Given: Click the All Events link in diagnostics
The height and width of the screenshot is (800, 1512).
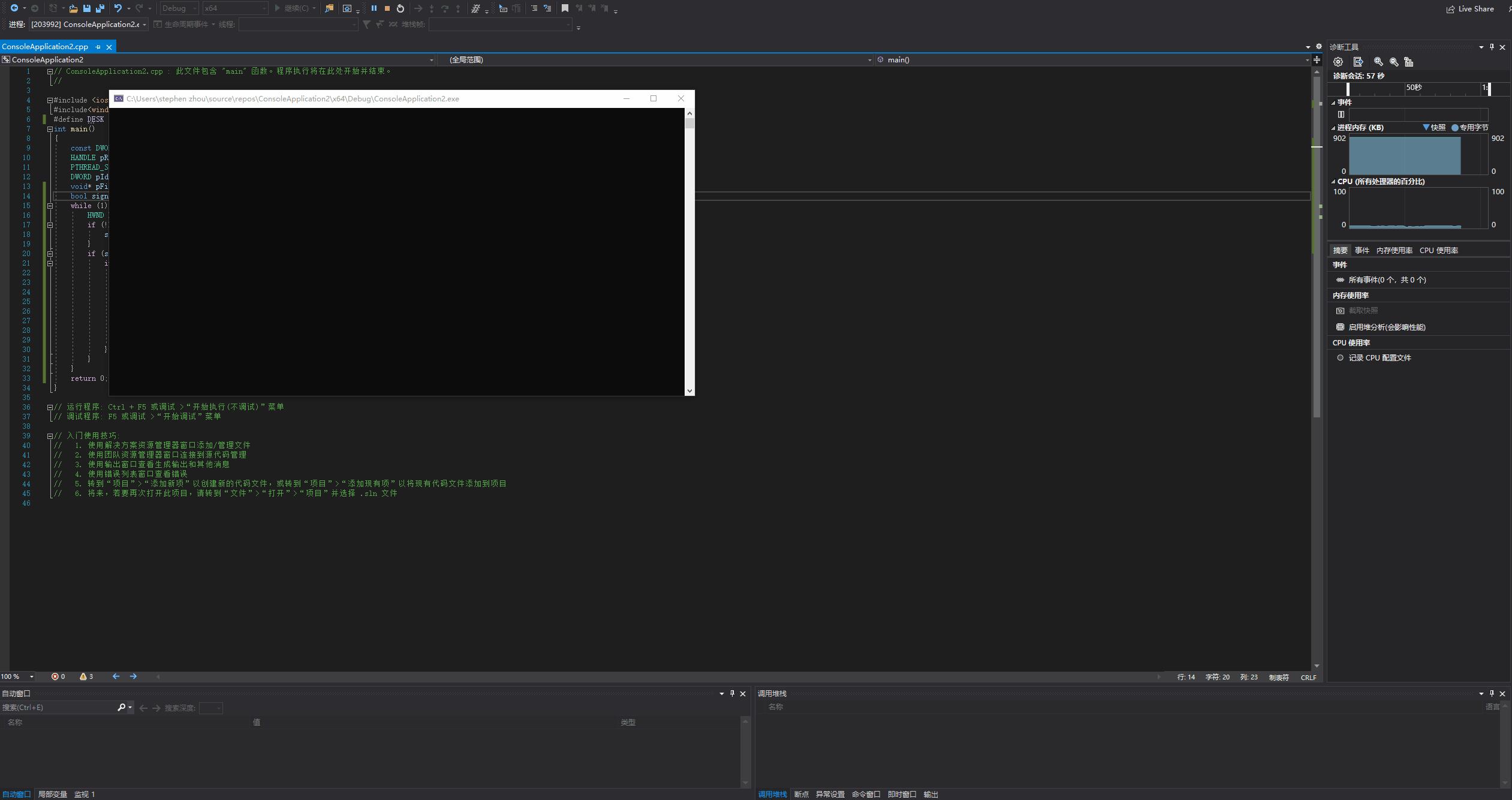Looking at the screenshot, I should pos(1387,280).
